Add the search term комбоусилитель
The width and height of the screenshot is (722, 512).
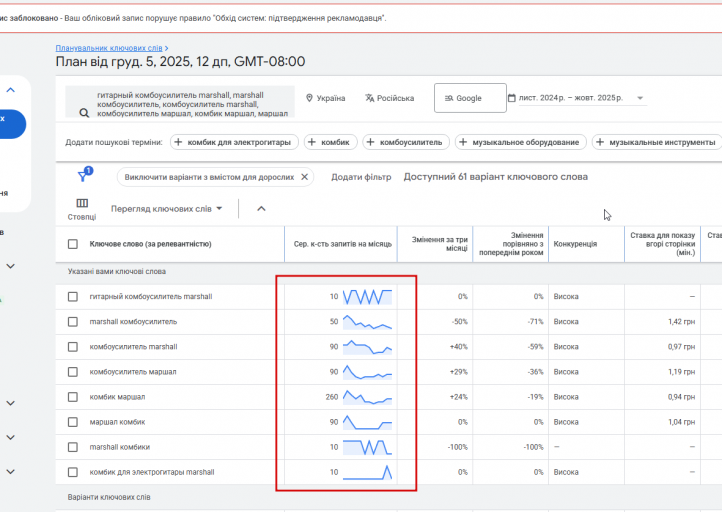(406, 142)
